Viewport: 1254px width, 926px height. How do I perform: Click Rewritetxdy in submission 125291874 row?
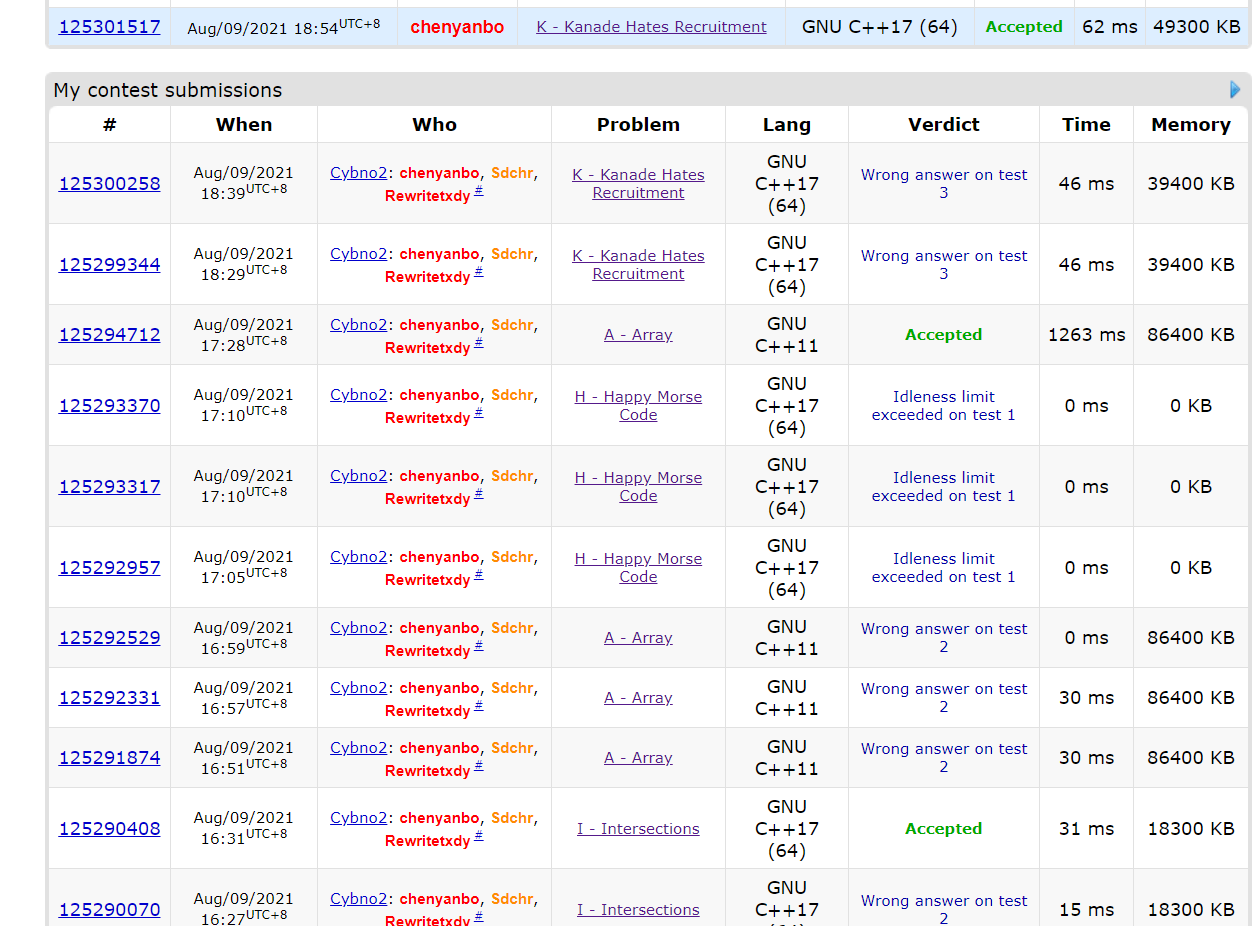click(427, 771)
